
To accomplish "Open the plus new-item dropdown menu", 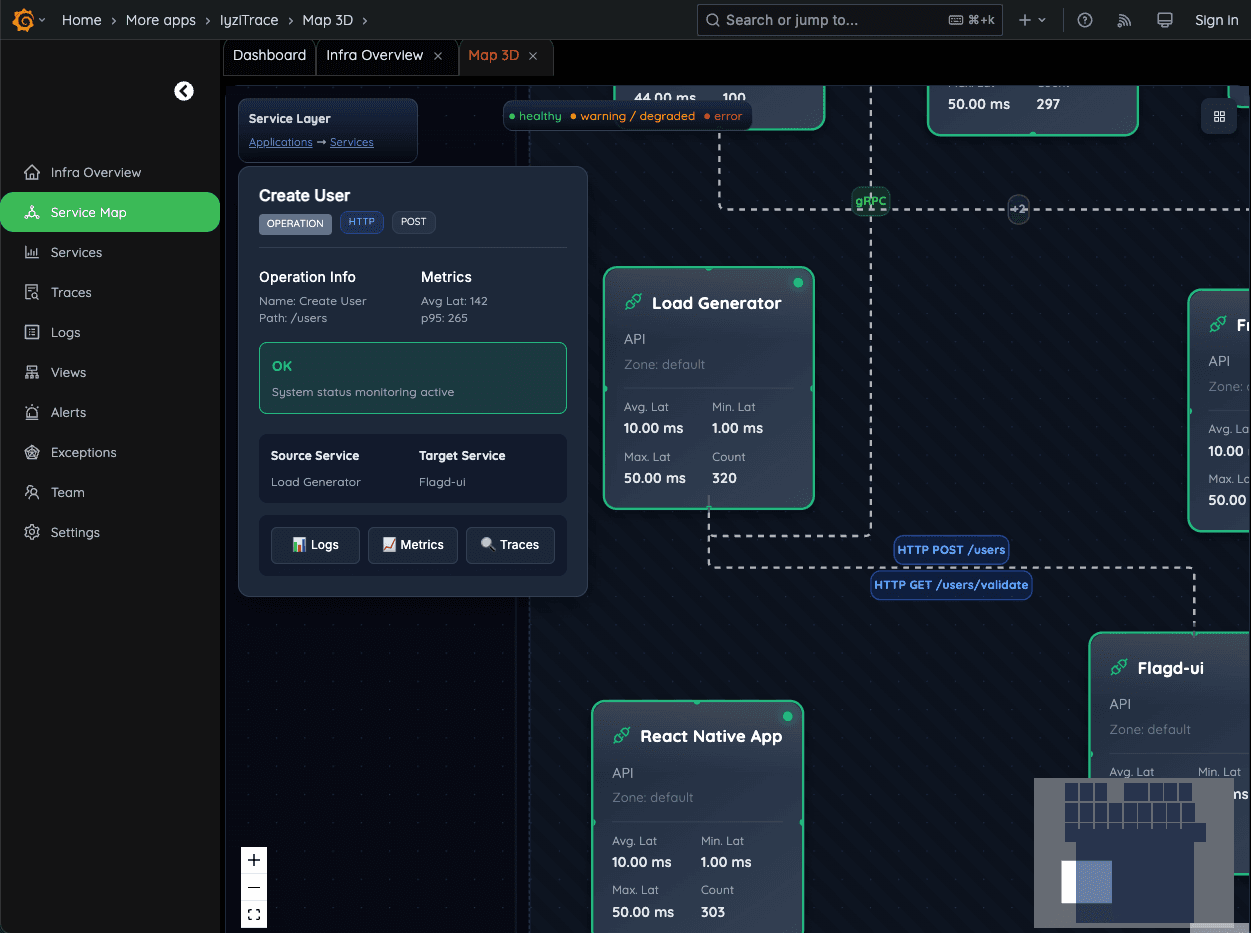I will coord(1032,20).
